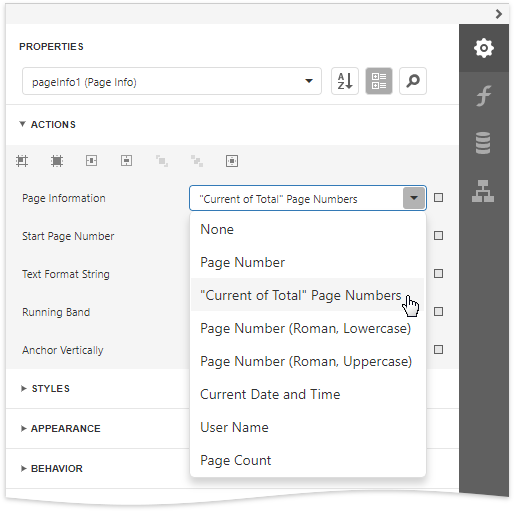
Task: Switch to categorized properties view
Action: click(x=379, y=81)
